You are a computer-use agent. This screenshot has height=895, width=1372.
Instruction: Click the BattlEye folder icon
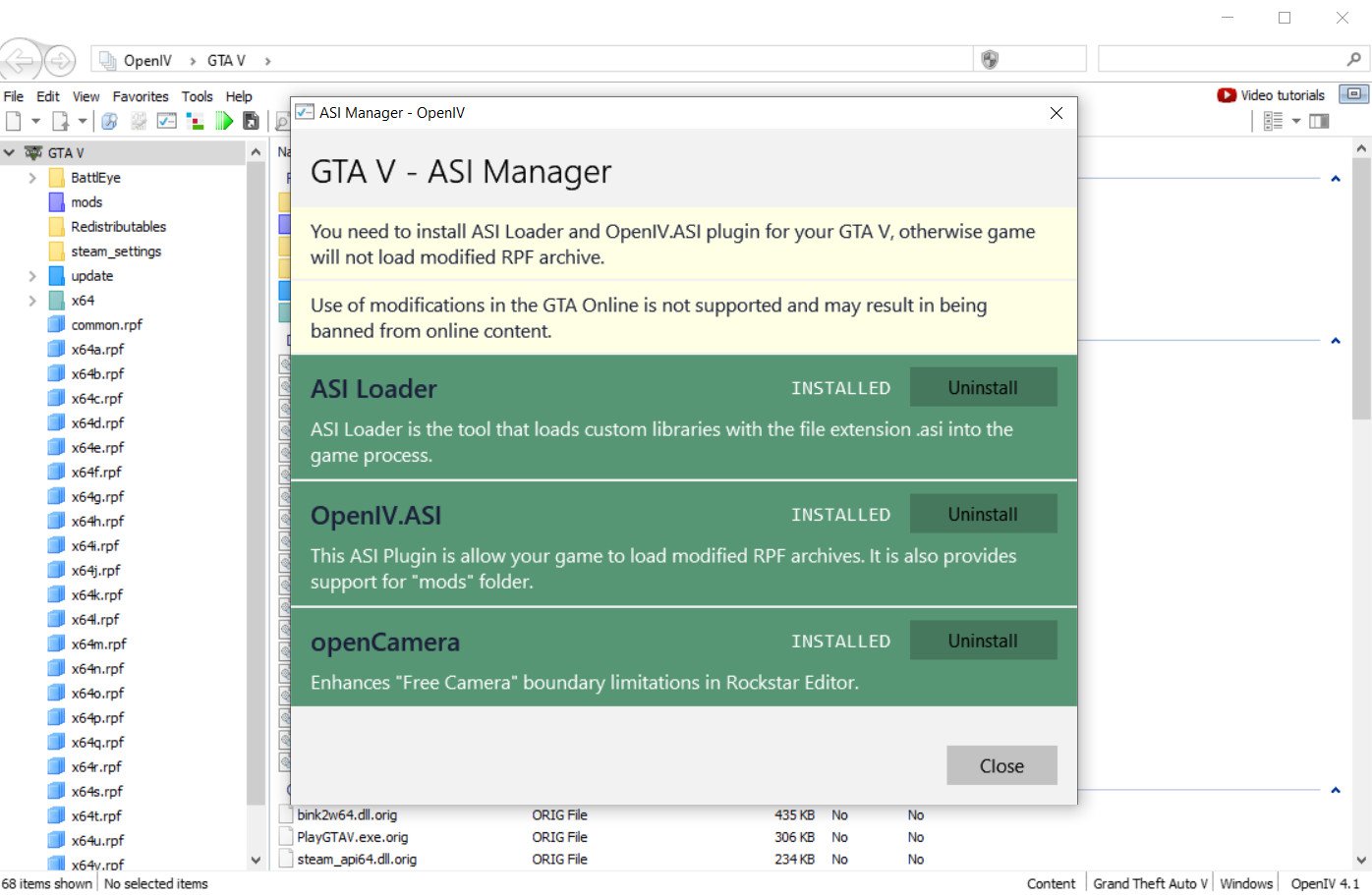(57, 178)
